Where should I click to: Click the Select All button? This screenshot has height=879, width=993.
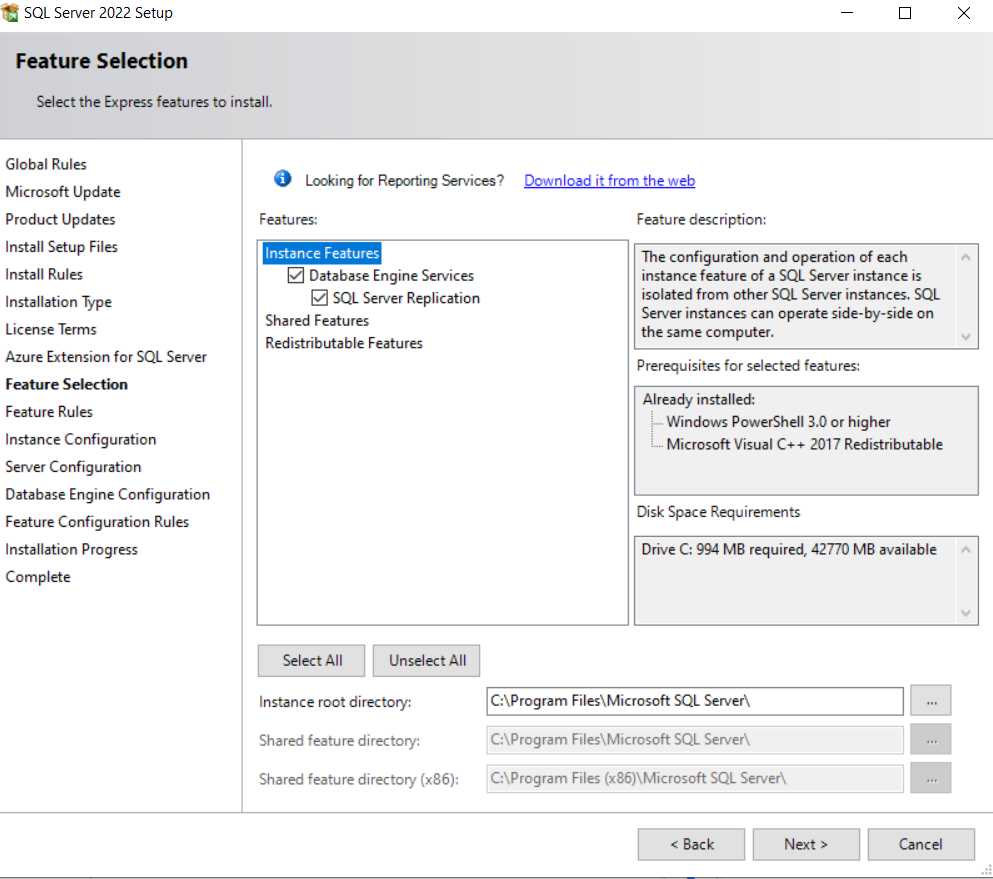(x=312, y=661)
